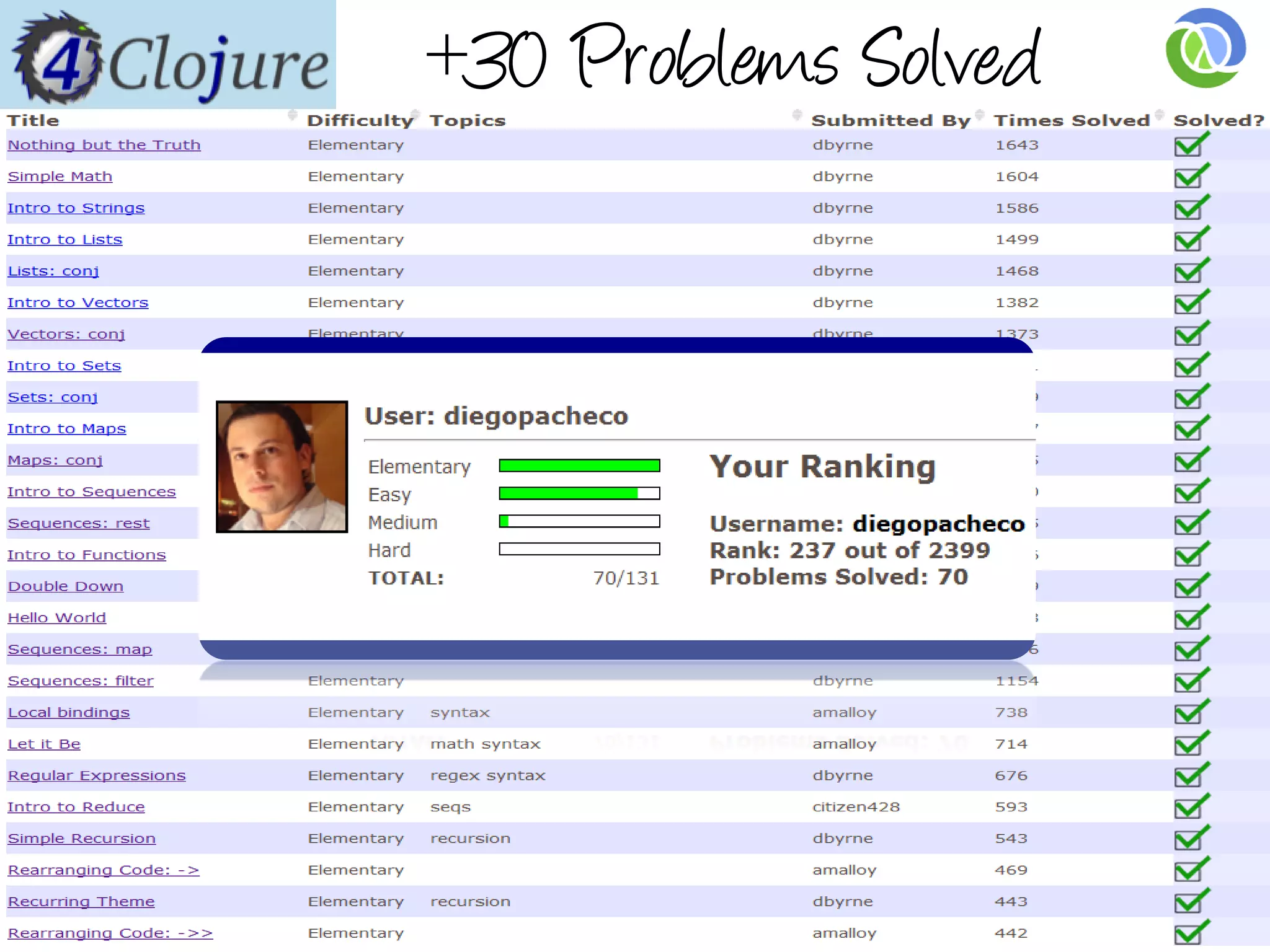Open the Intro to Lists problem
This screenshot has width=1270, height=952.
coord(65,240)
